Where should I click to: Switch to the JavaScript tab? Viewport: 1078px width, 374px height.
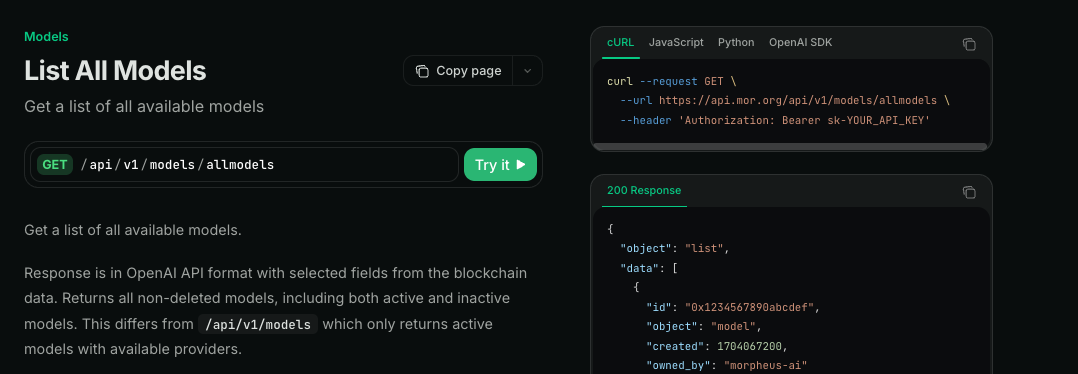coord(676,43)
